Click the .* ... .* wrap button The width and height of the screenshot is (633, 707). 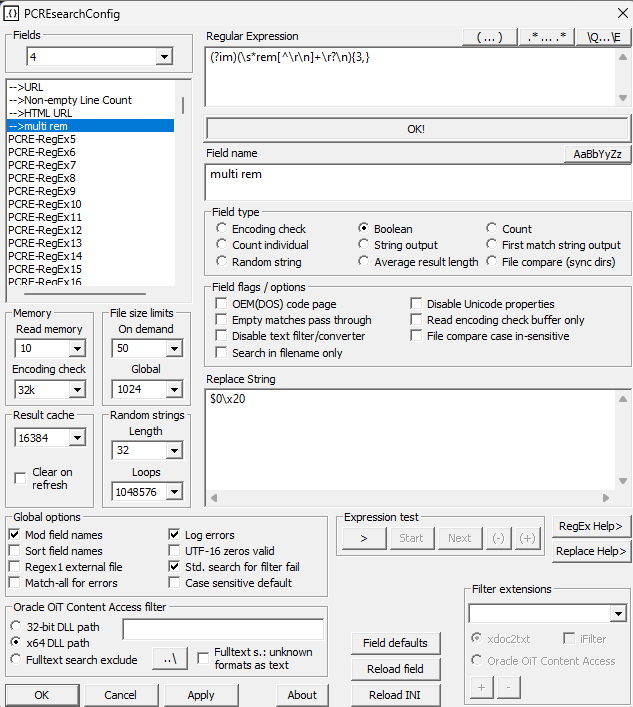547,37
